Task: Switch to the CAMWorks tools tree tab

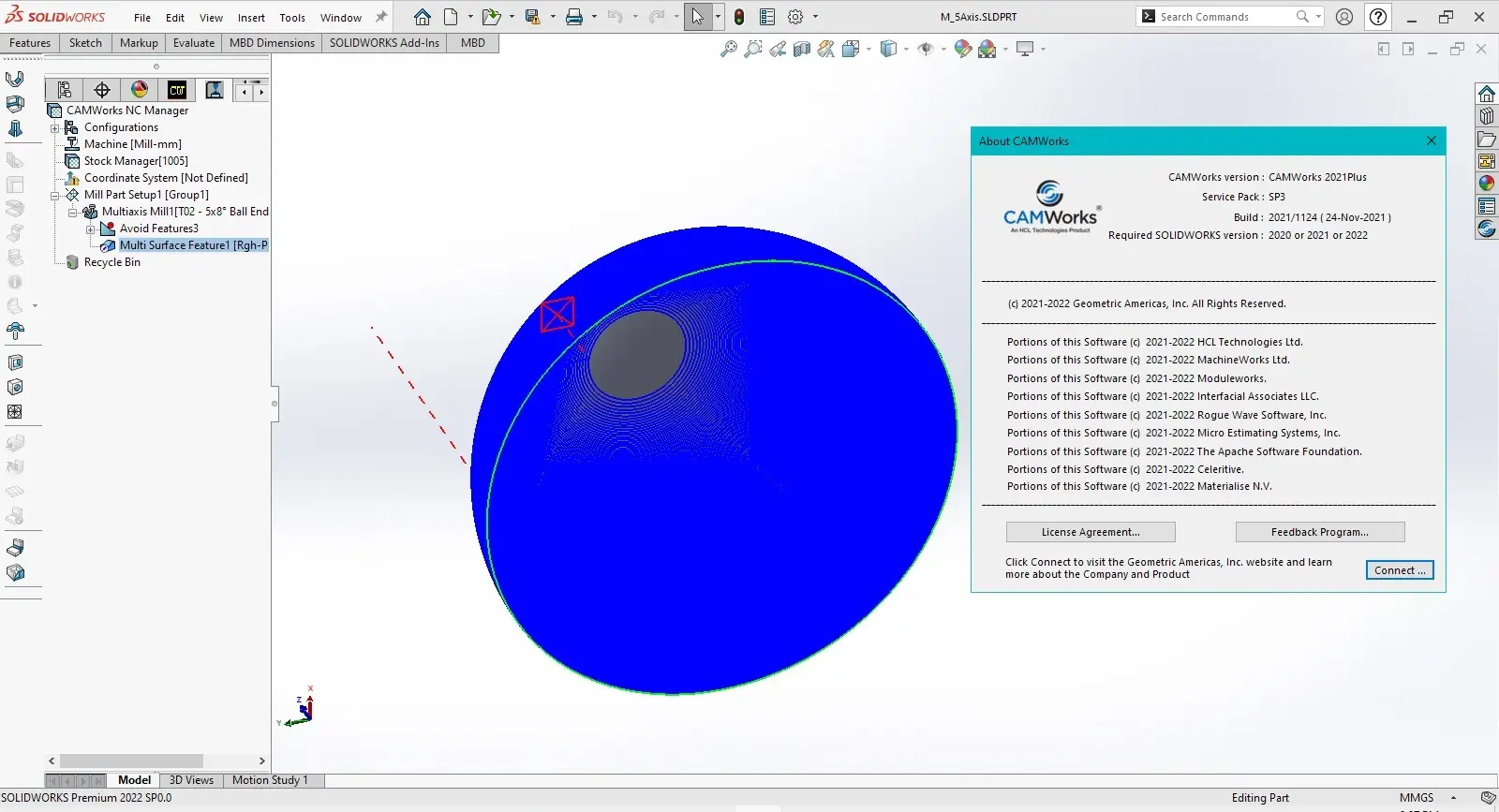Action: tap(215, 90)
